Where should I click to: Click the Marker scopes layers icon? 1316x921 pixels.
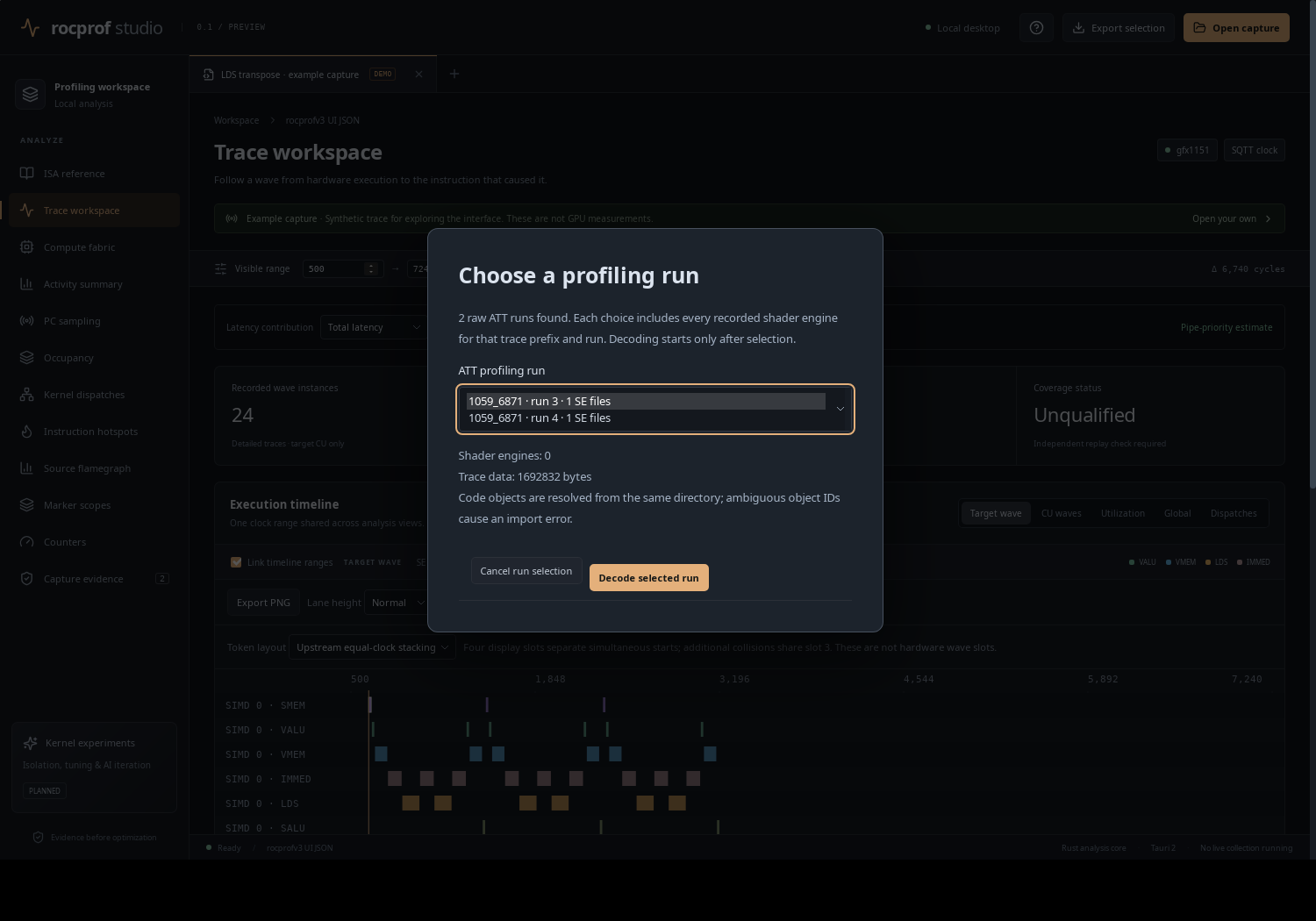(x=27, y=505)
